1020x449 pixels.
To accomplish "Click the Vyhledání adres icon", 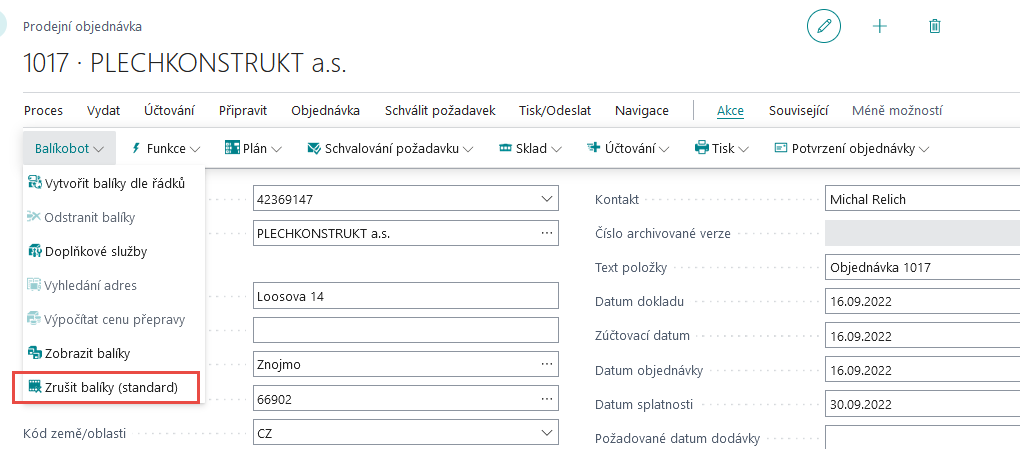I will 34,285.
